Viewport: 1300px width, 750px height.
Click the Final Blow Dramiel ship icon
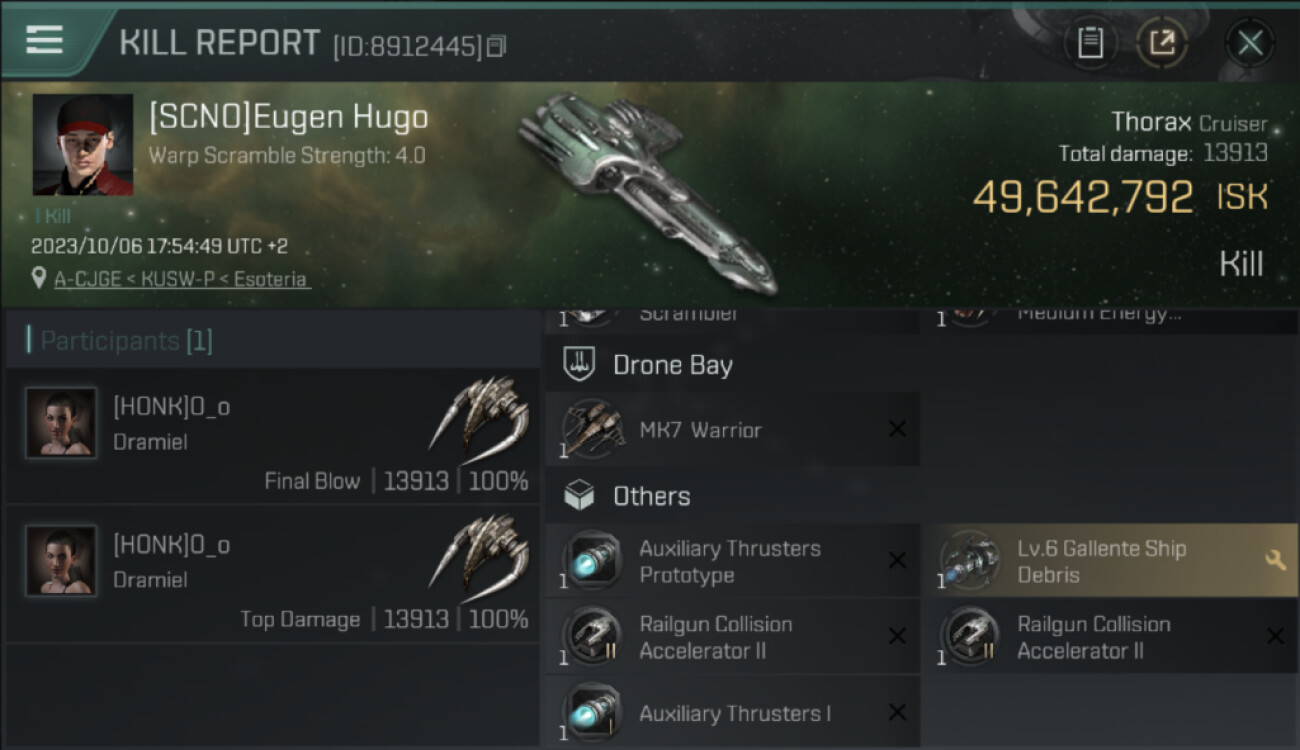480,415
